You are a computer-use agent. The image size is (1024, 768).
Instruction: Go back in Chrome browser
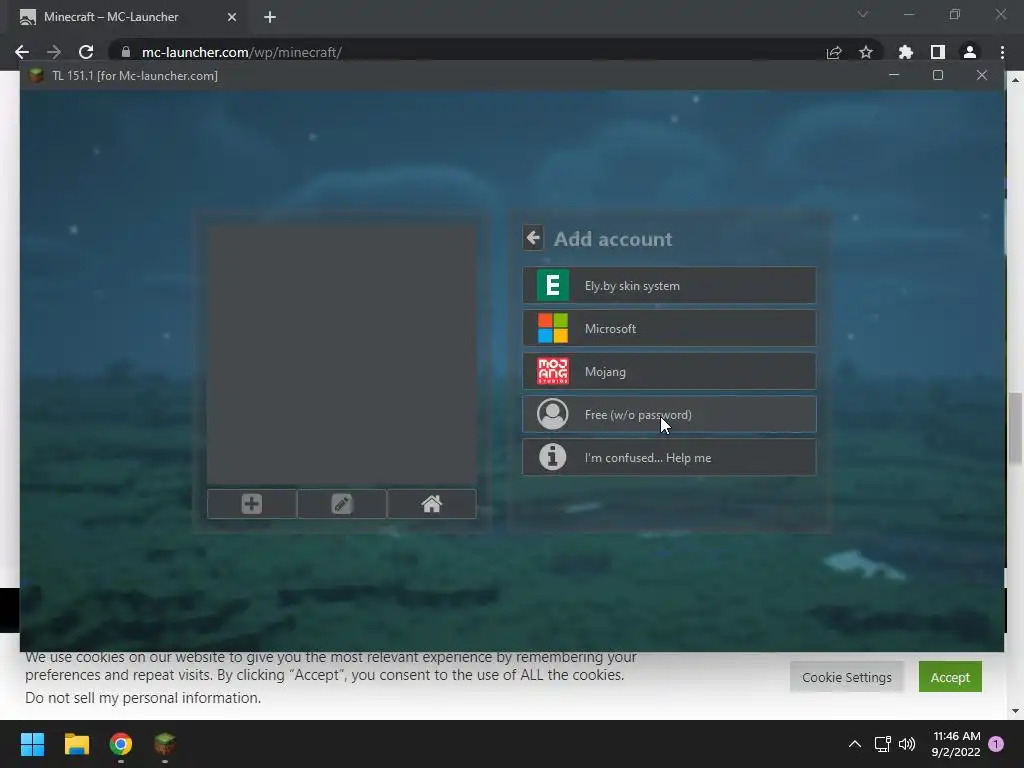tap(22, 52)
